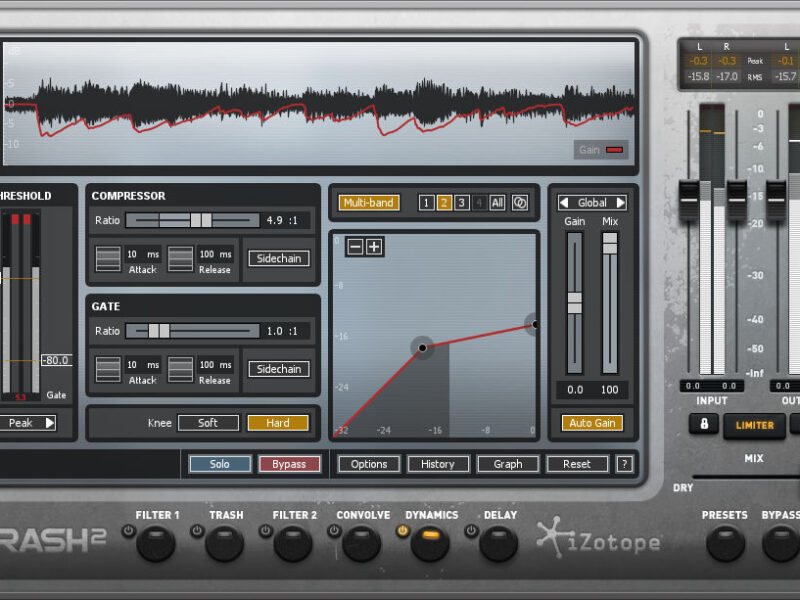Zoom in the dynamics curve with plus icon
800x600 pixels.
click(x=374, y=247)
